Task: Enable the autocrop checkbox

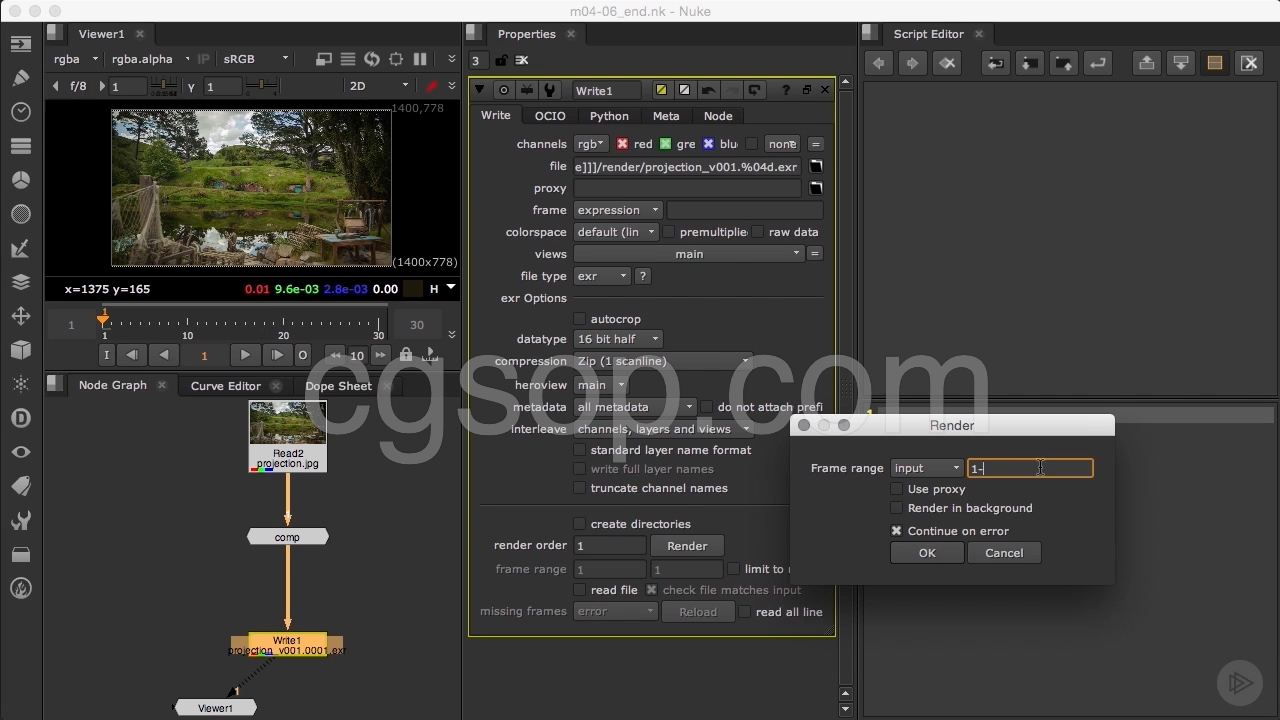Action: [x=579, y=319]
